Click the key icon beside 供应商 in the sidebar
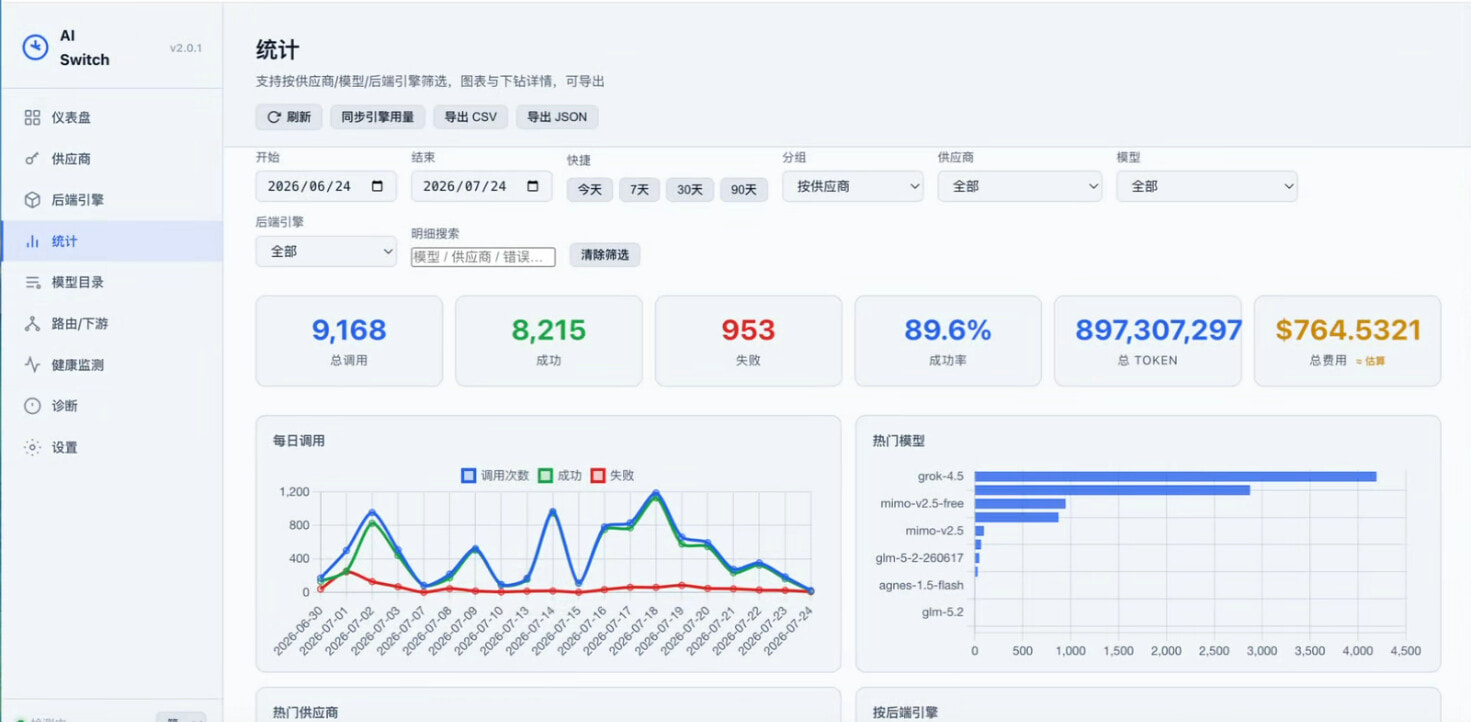The image size is (1471, 722). (32, 159)
